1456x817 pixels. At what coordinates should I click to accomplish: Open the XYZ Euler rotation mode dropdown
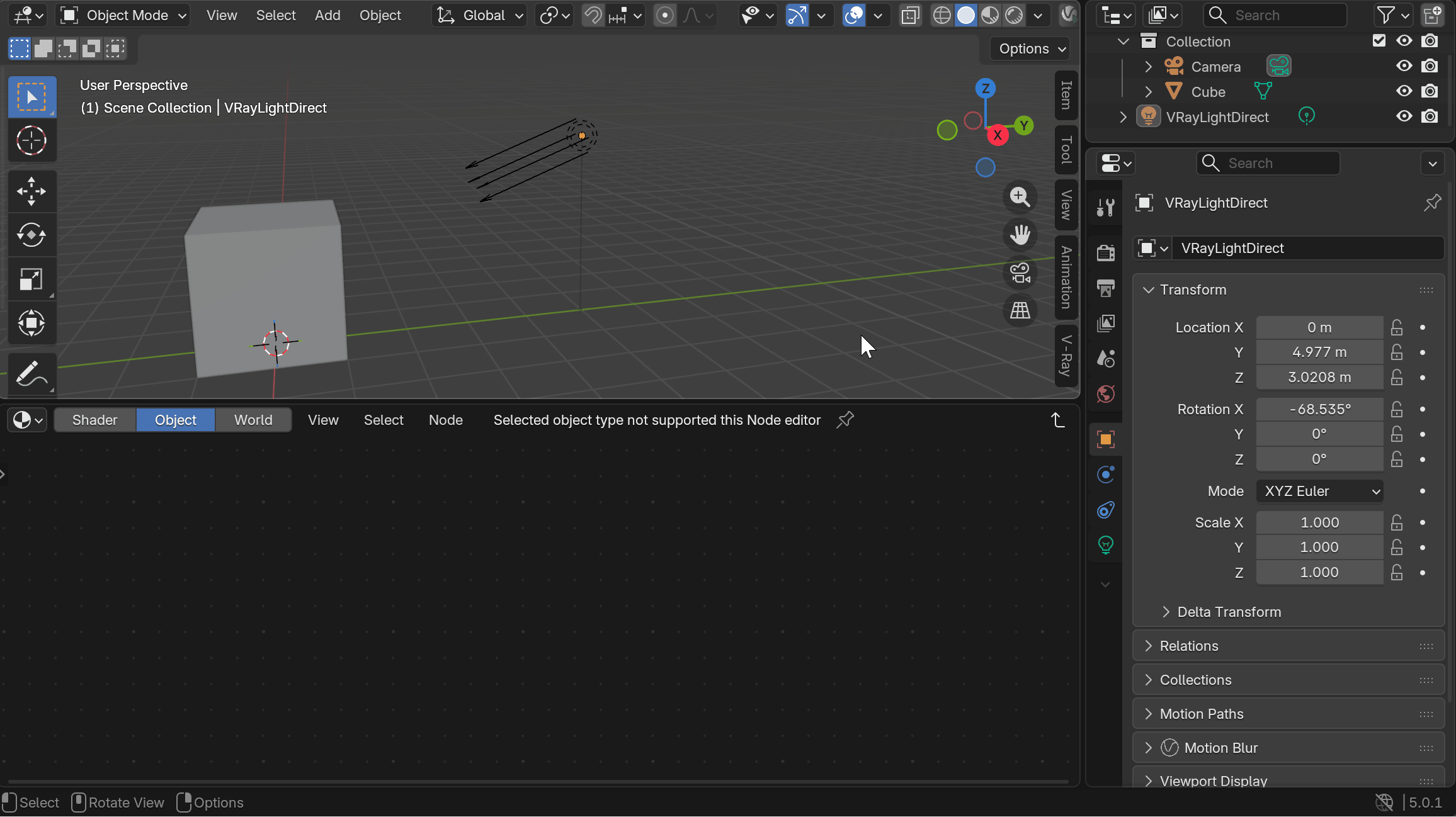coord(1319,491)
